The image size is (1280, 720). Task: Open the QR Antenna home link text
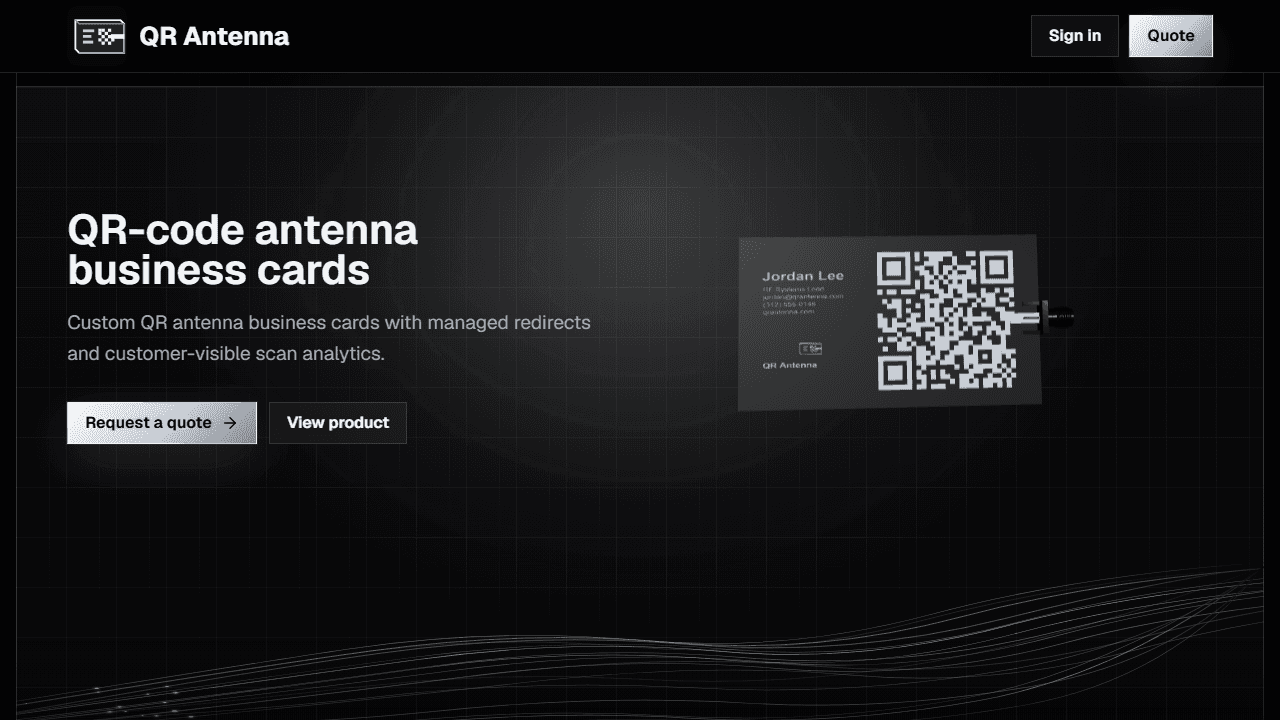click(x=214, y=36)
